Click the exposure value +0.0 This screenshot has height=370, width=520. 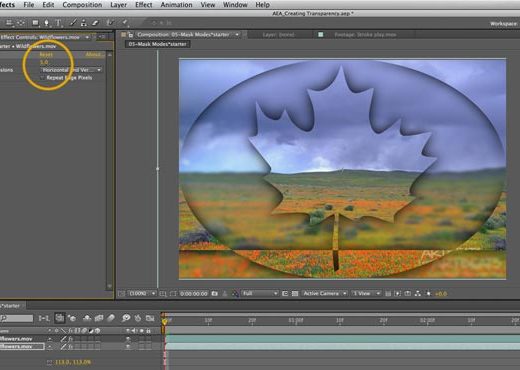(x=441, y=294)
